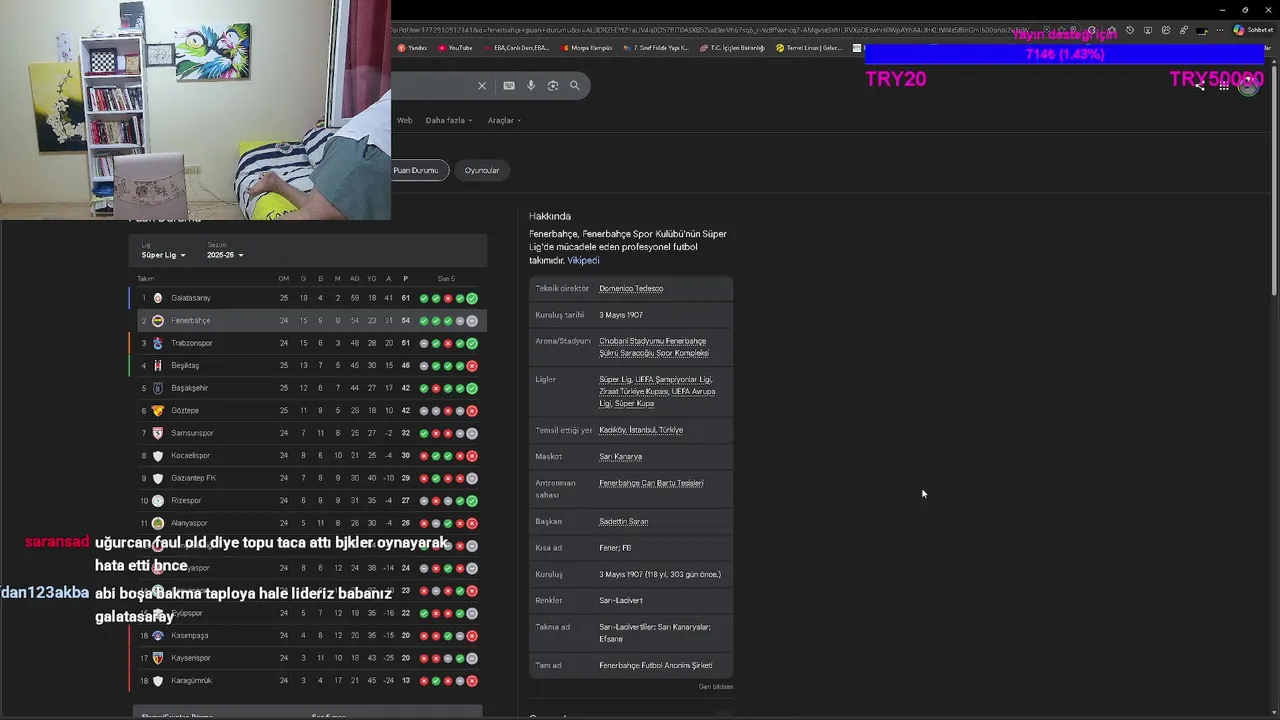The width and height of the screenshot is (1280, 720).
Task: Switch to the Web results tab
Action: click(x=404, y=120)
